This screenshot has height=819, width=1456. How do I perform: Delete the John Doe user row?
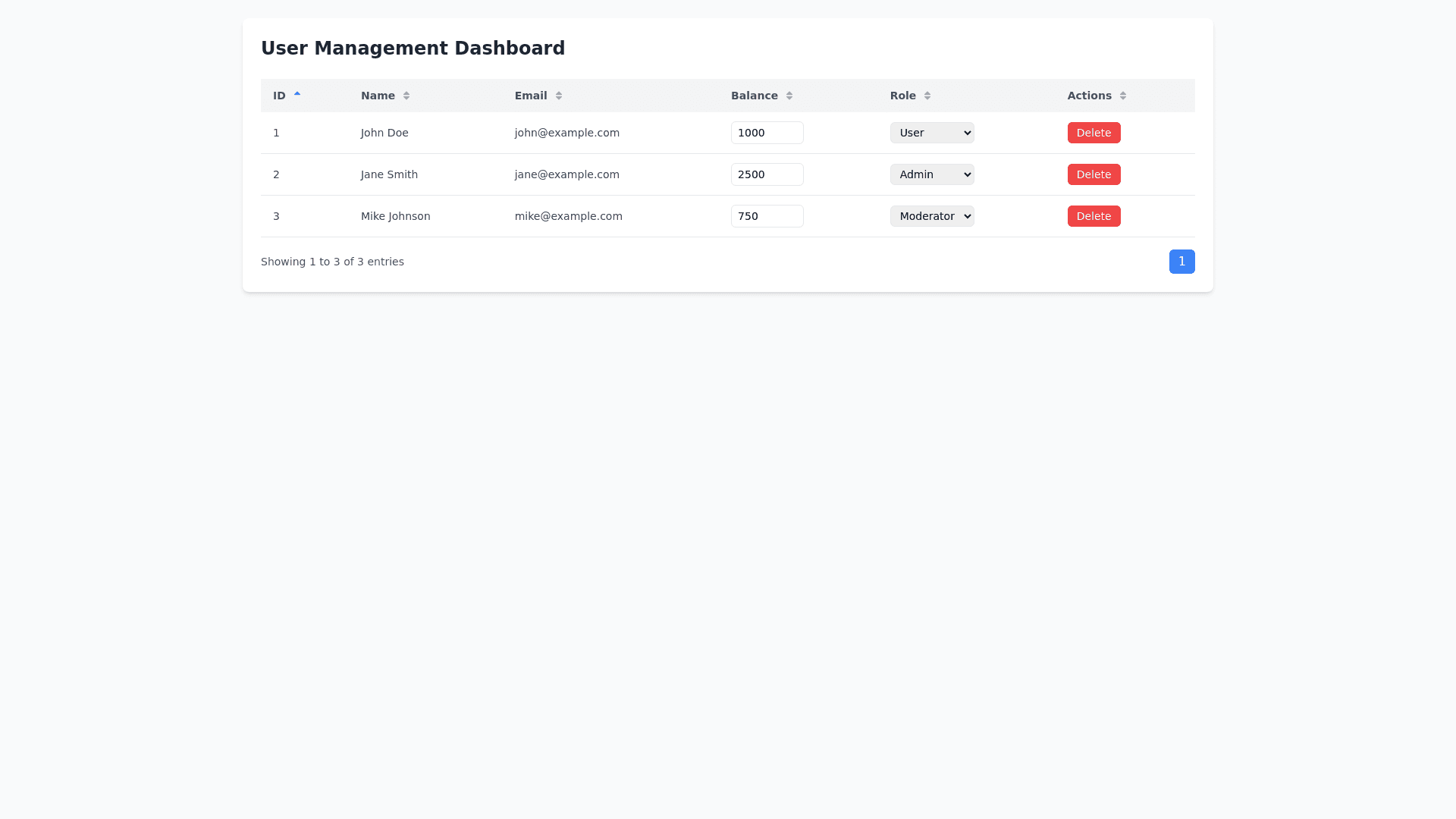1094,133
